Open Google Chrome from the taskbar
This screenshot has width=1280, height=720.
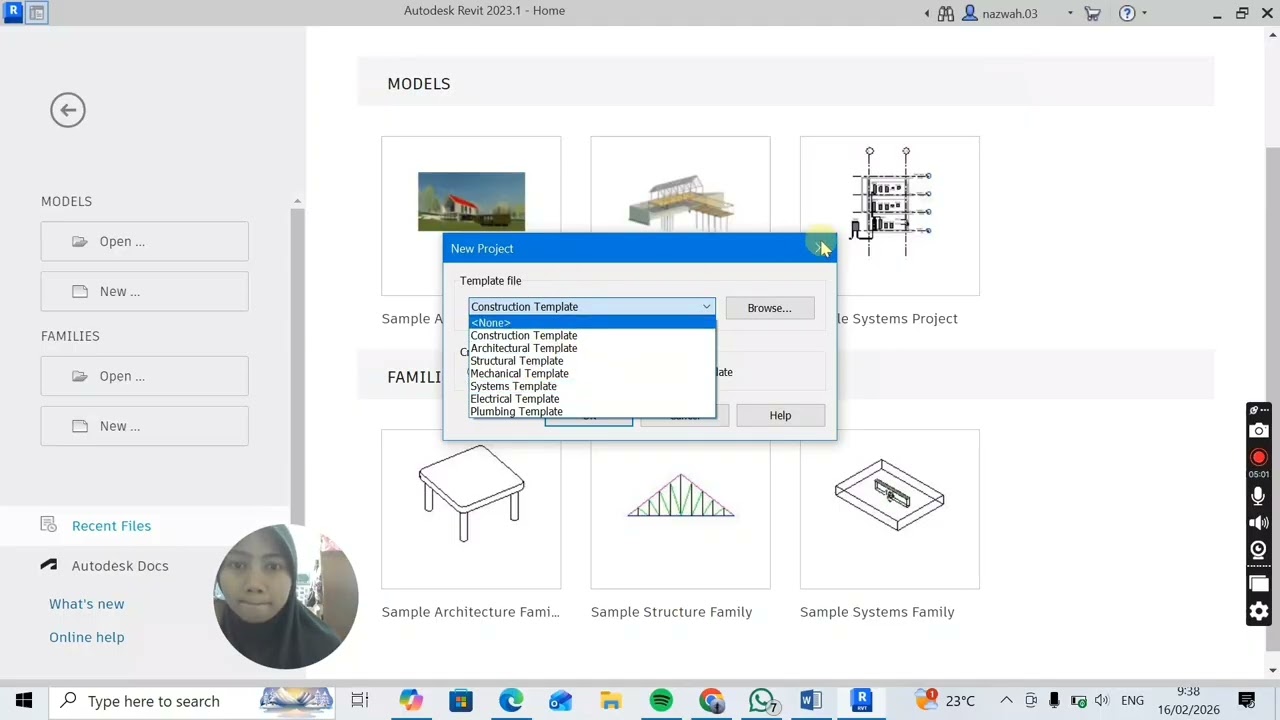coord(711,701)
